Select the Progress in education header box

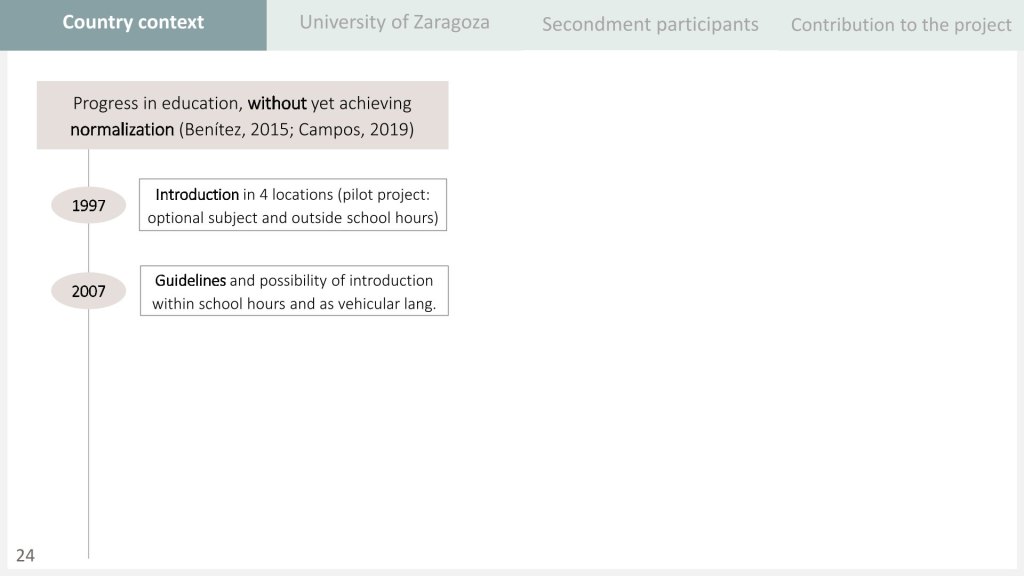coord(242,116)
